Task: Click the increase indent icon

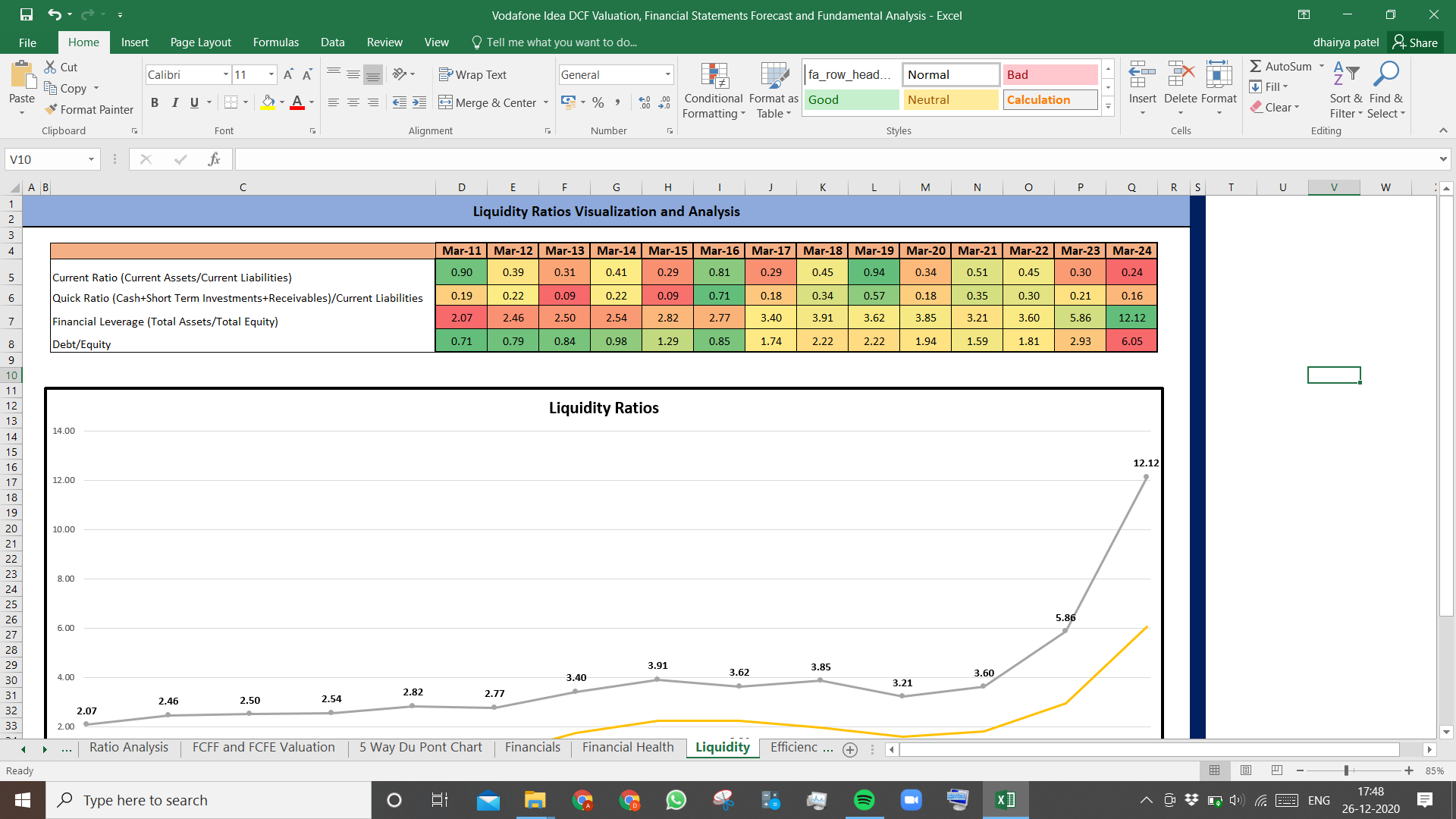Action: pos(419,102)
